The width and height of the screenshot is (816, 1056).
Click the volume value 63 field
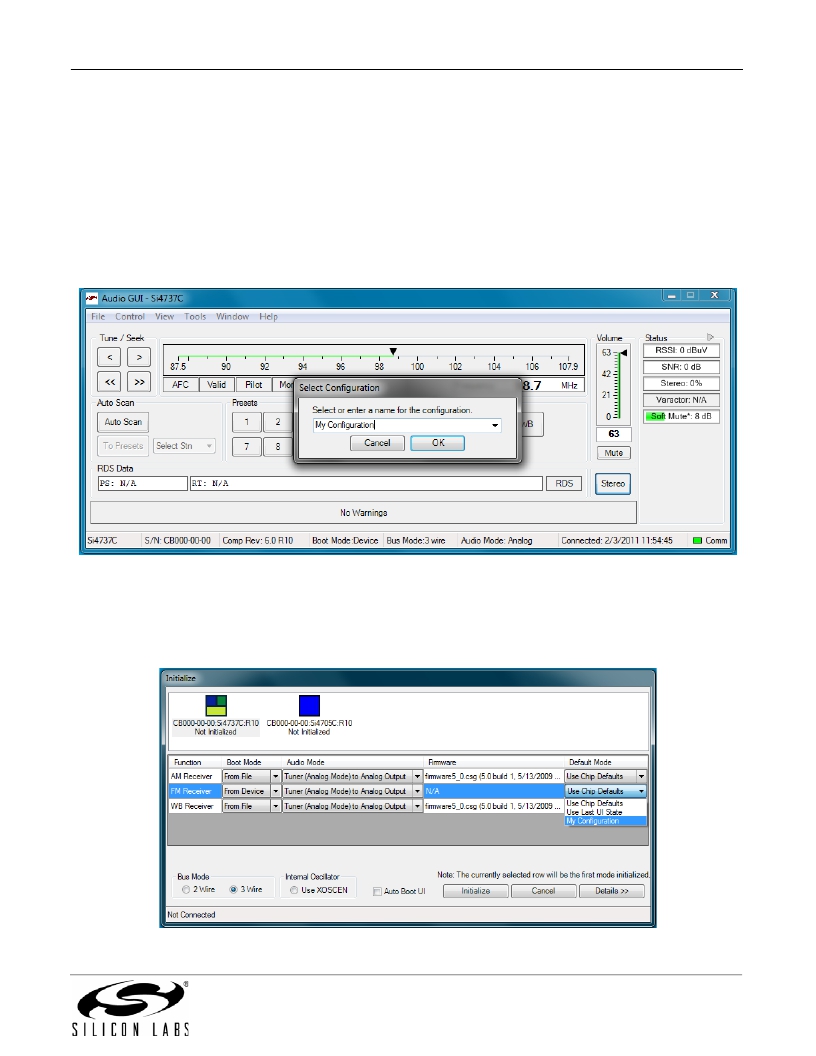pos(613,434)
